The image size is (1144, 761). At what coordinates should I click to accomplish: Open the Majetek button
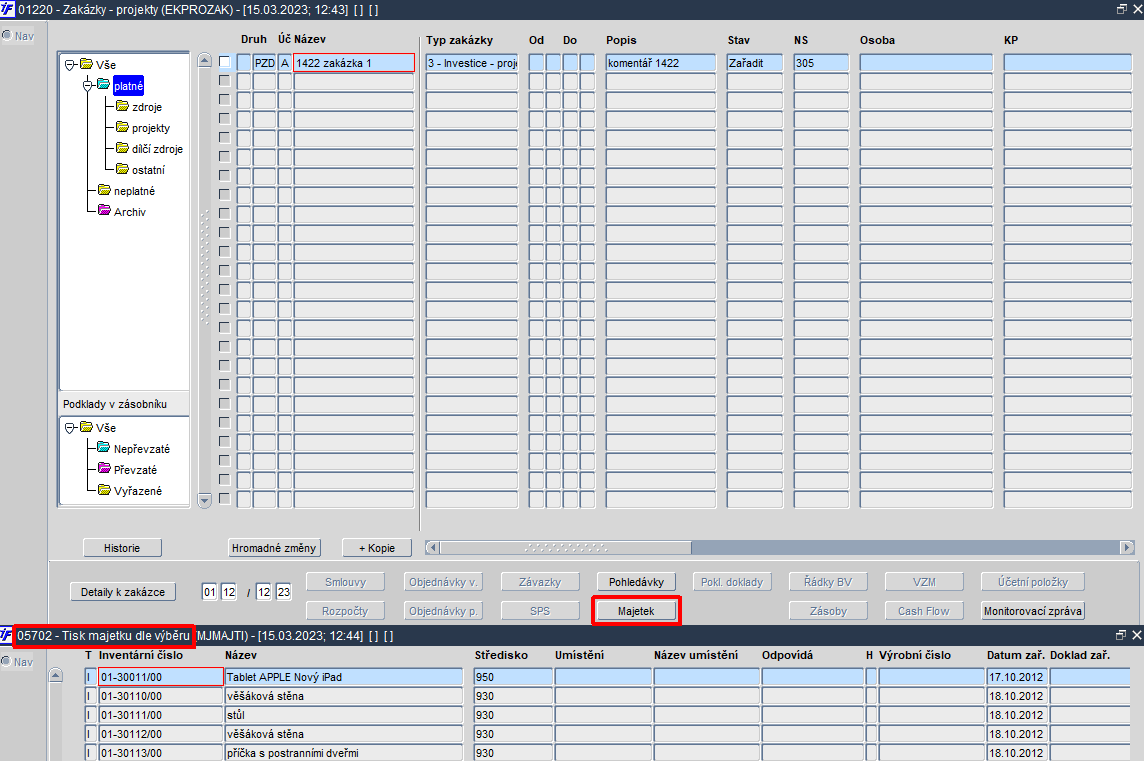click(636, 611)
